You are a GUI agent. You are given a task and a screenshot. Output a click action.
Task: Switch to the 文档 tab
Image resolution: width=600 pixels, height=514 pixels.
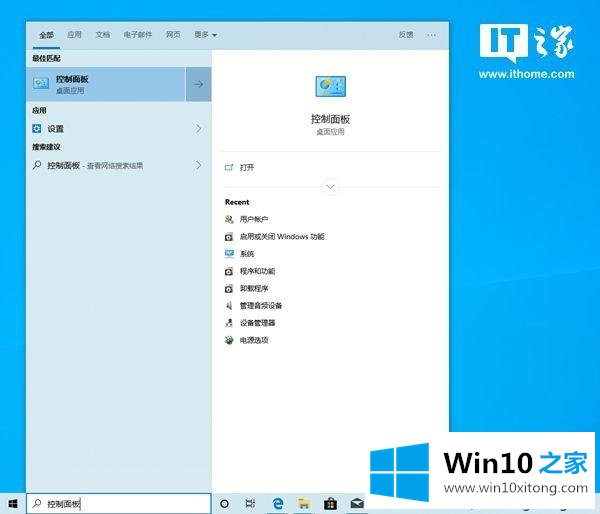pos(103,35)
